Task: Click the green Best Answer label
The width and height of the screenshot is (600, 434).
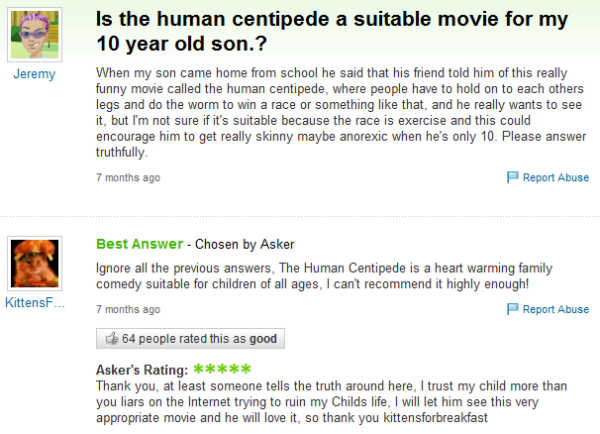Action: tap(139, 244)
